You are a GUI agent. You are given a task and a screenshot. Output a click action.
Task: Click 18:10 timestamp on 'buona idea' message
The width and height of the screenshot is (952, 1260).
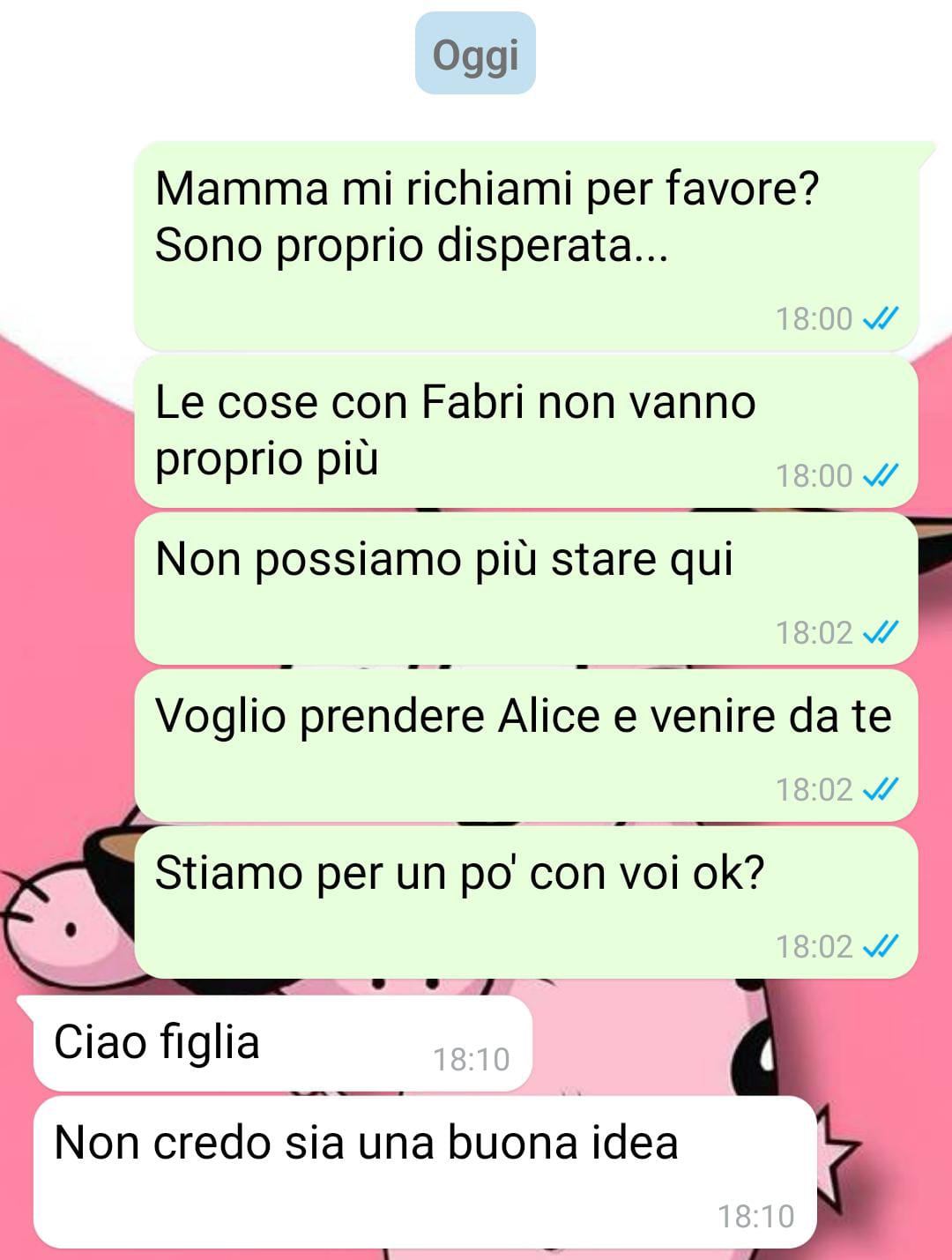point(756,1216)
